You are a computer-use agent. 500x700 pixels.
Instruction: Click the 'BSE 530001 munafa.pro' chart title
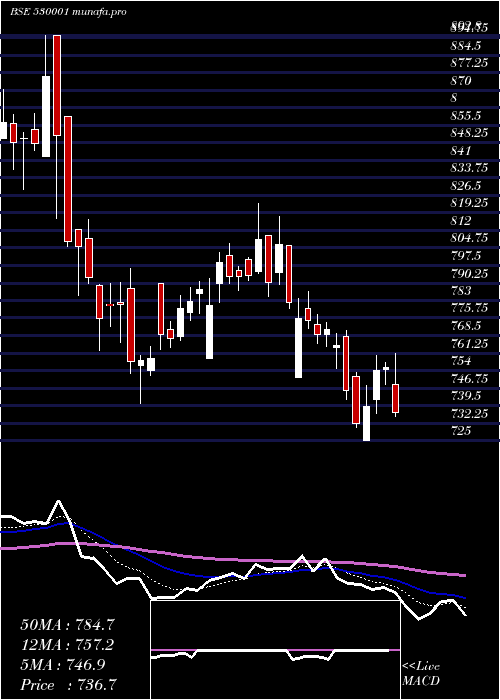(x=68, y=12)
